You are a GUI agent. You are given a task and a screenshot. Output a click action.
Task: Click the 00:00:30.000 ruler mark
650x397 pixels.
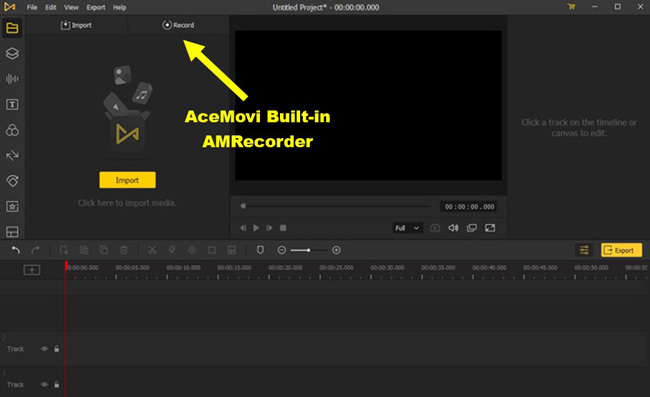point(387,268)
